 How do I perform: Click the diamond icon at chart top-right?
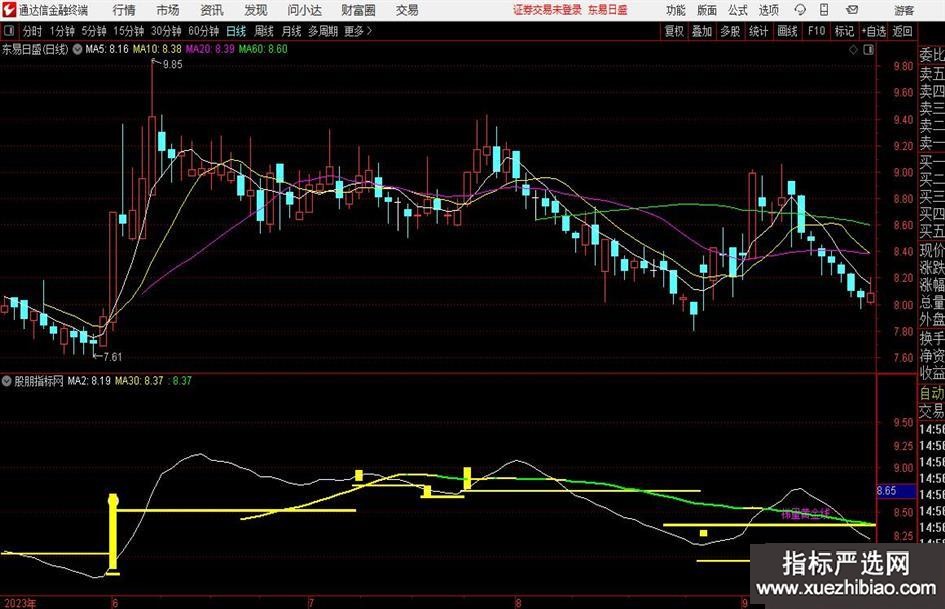click(853, 50)
